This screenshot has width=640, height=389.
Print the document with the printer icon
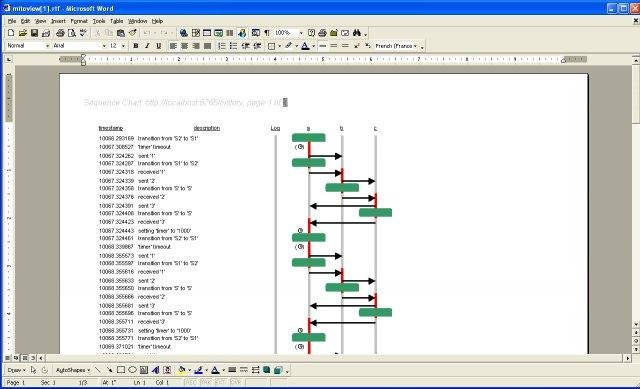(60, 33)
